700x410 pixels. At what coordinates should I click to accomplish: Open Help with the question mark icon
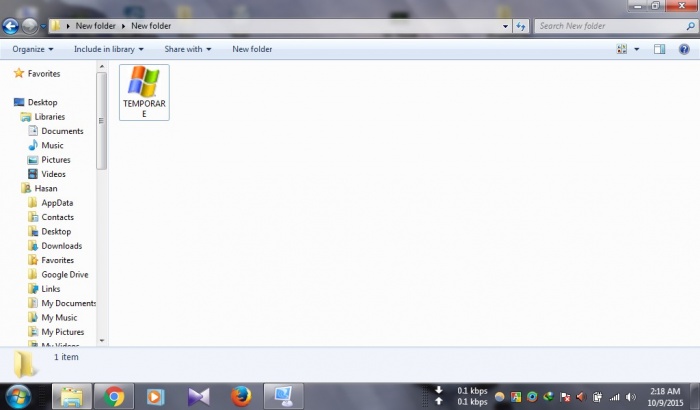[x=684, y=49]
